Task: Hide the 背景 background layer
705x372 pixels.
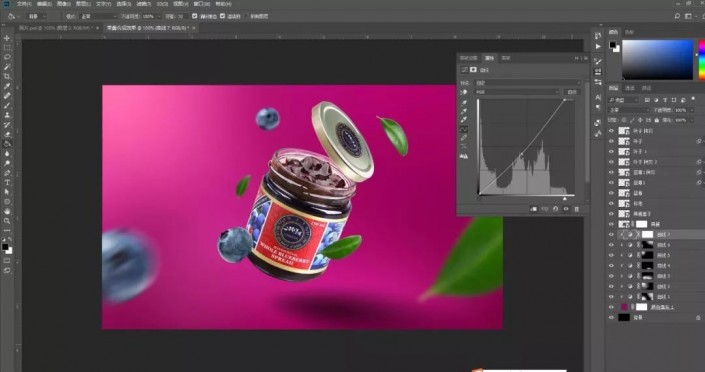Action: 611,317
